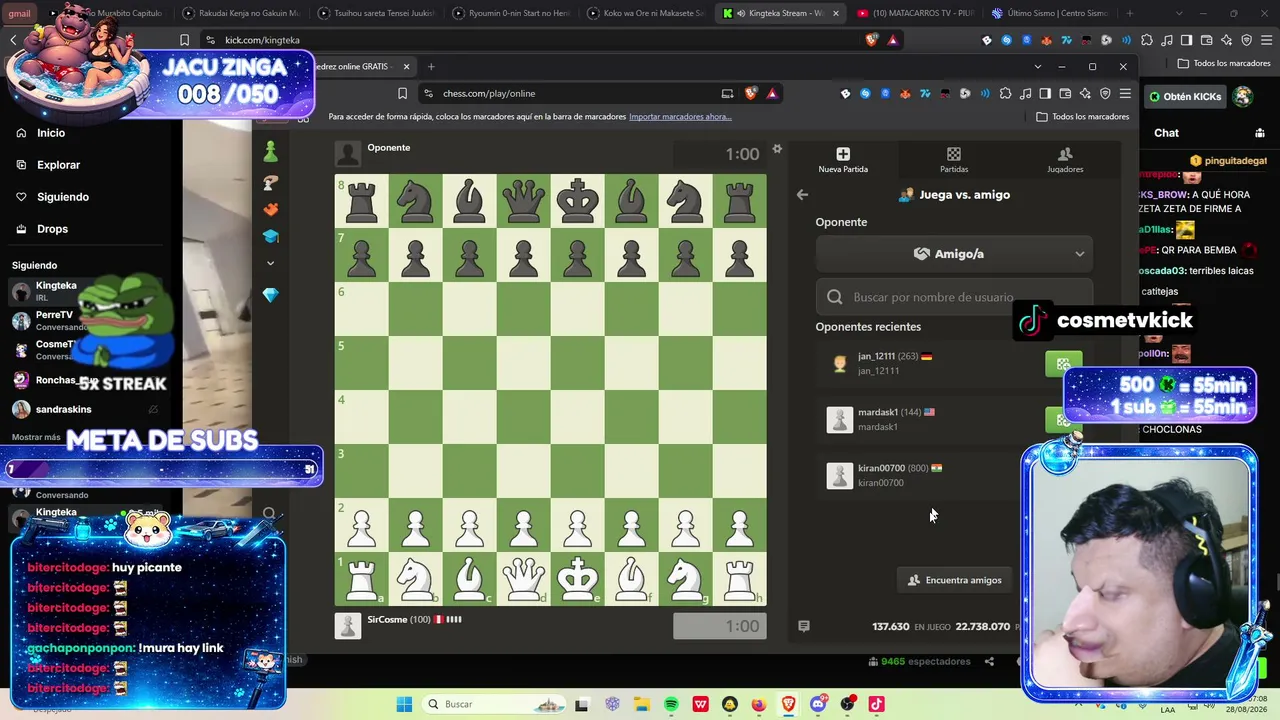Switch to the Partidas tab
Viewport: 1280px width, 720px height.
(x=954, y=160)
